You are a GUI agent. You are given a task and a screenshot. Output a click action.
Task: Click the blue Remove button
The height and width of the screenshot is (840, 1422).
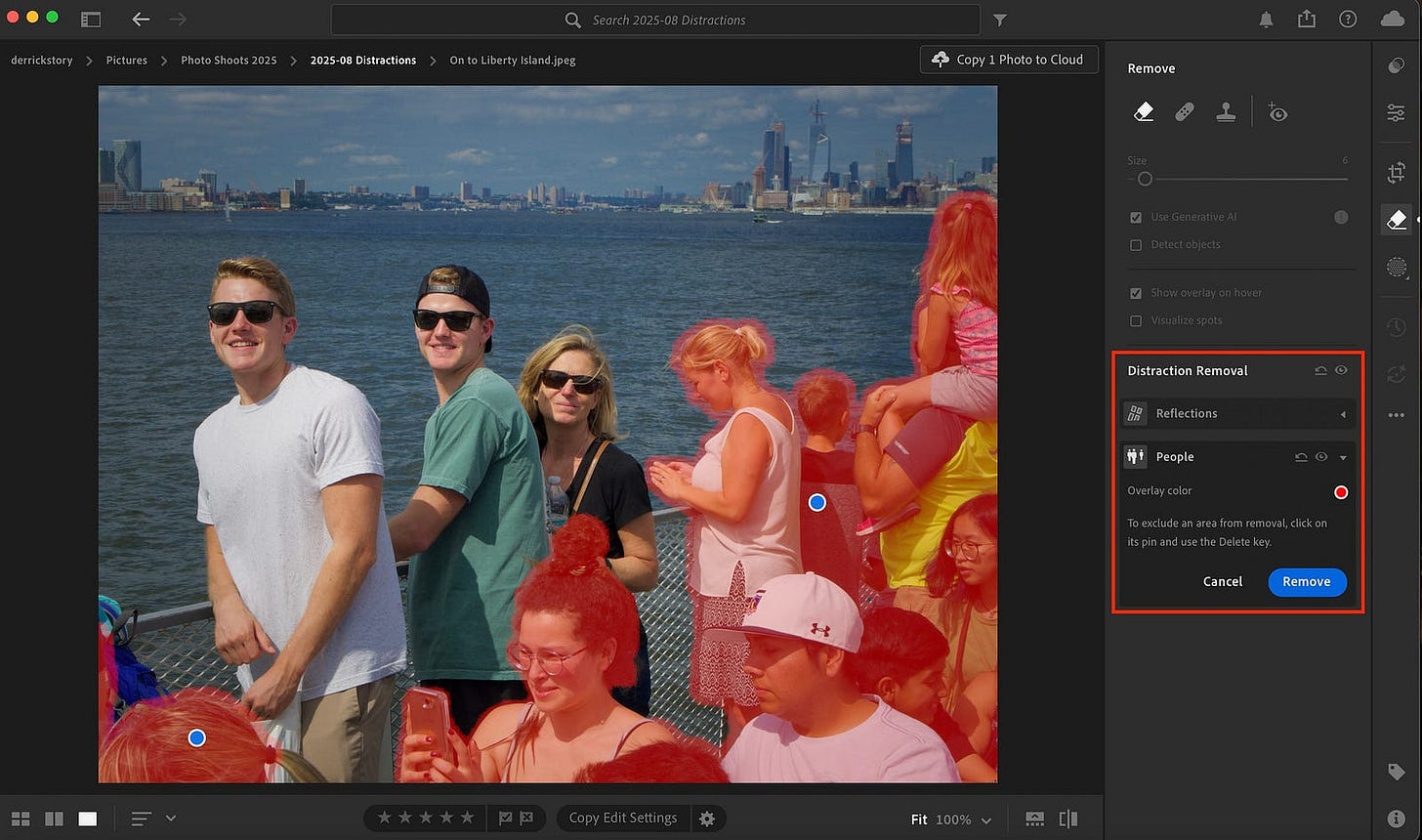pos(1307,581)
